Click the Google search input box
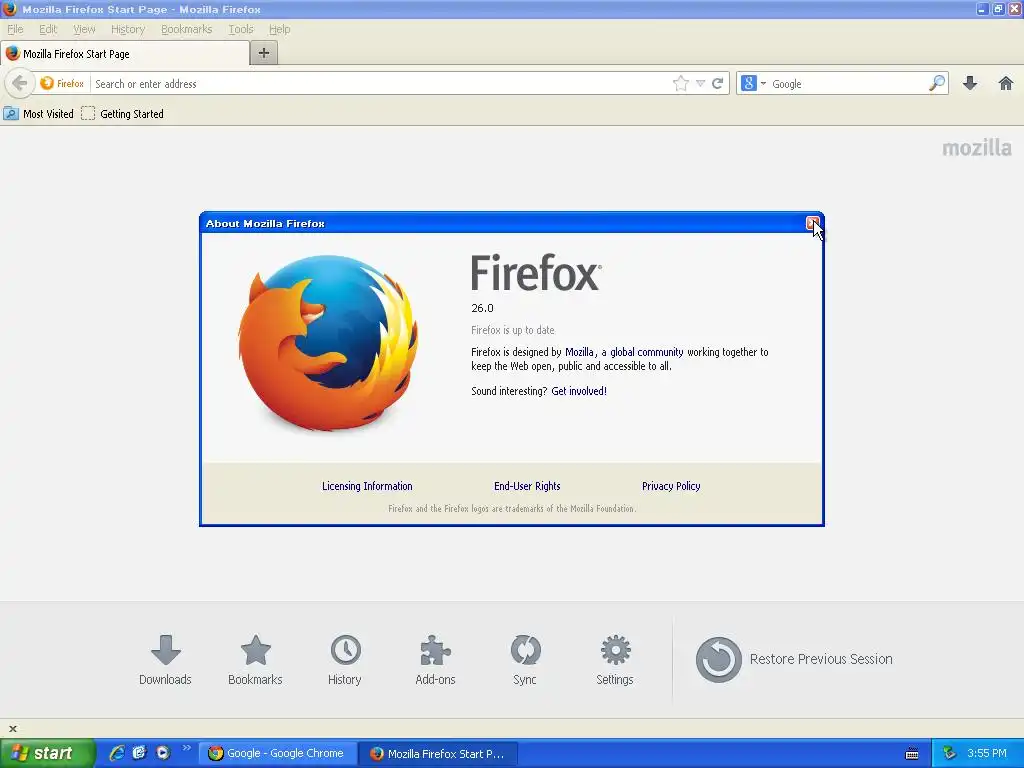 (x=847, y=84)
